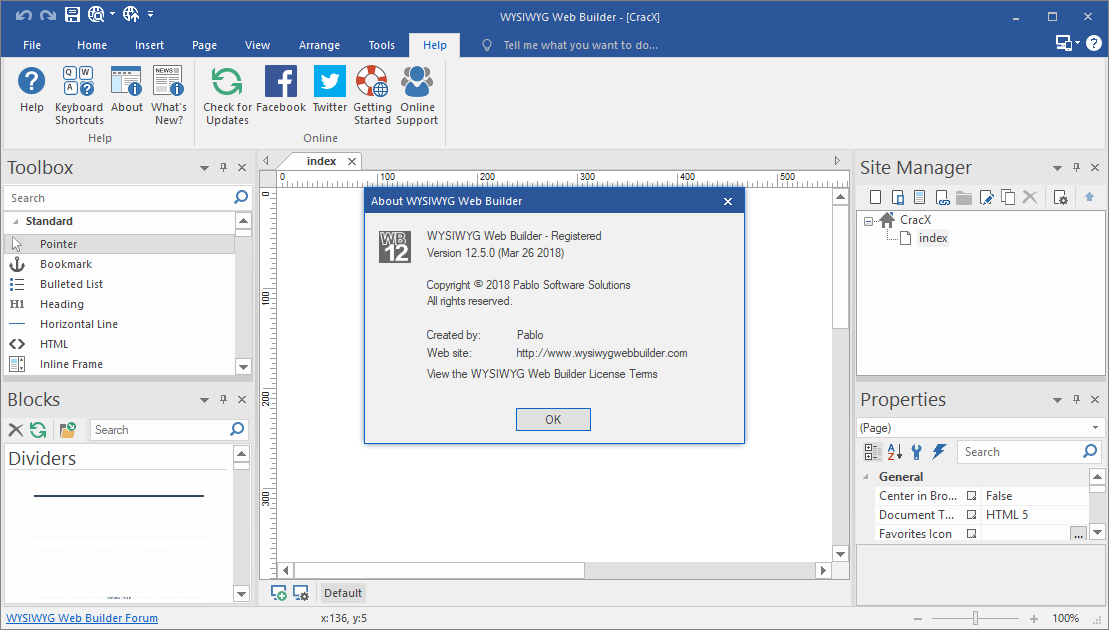Click the Blocks panel remove X icon
Image resolution: width=1109 pixels, height=630 pixels.
[x=16, y=429]
